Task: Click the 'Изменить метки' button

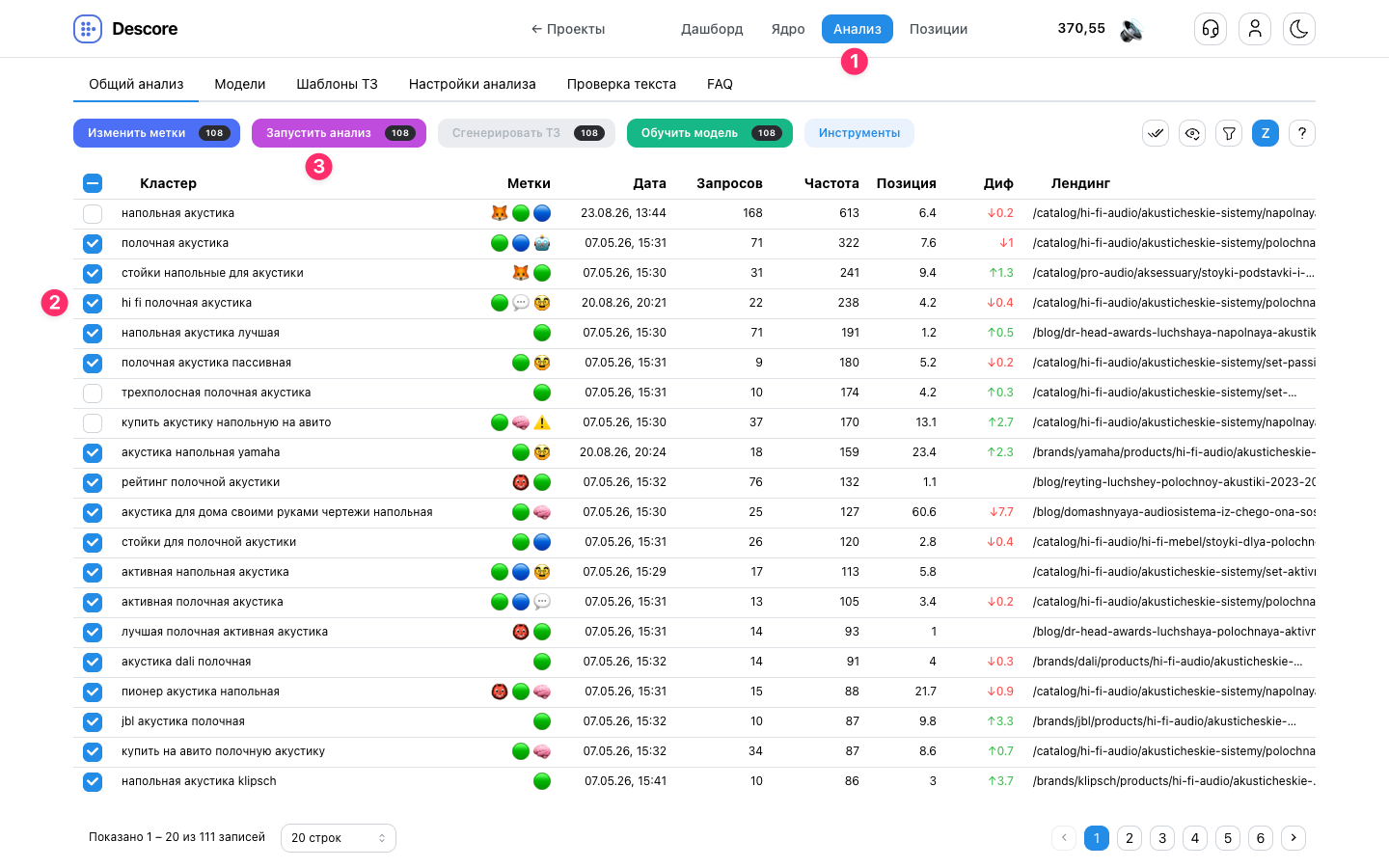Action: click(x=156, y=133)
